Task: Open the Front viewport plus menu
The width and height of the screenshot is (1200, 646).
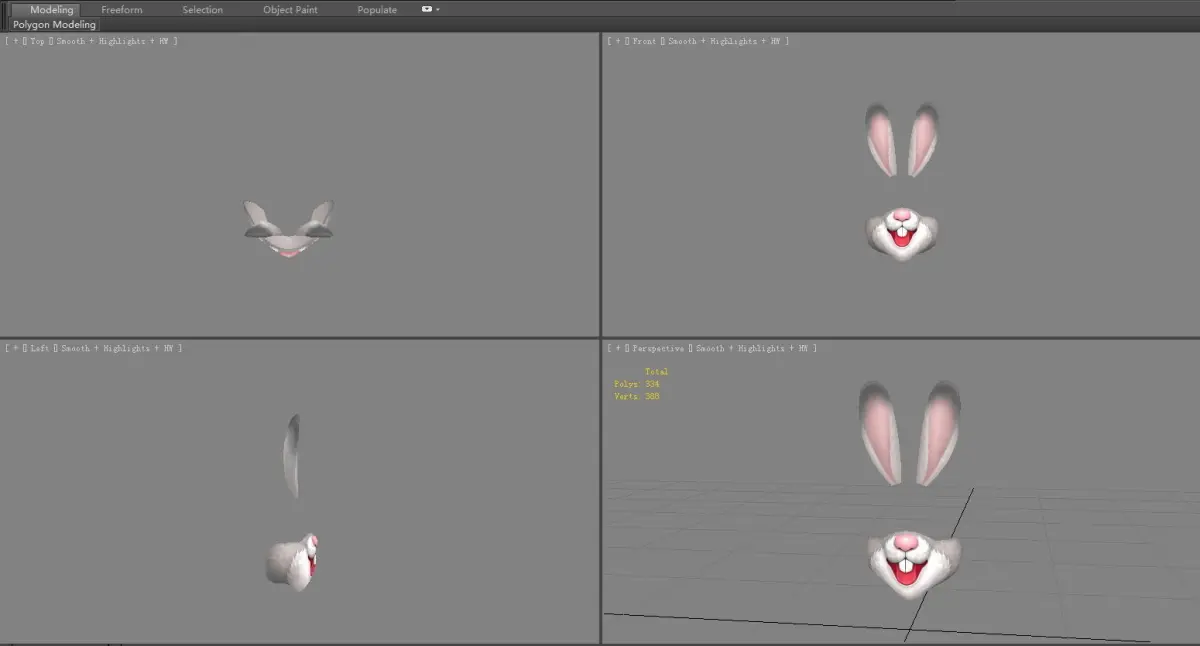Action: 618,41
